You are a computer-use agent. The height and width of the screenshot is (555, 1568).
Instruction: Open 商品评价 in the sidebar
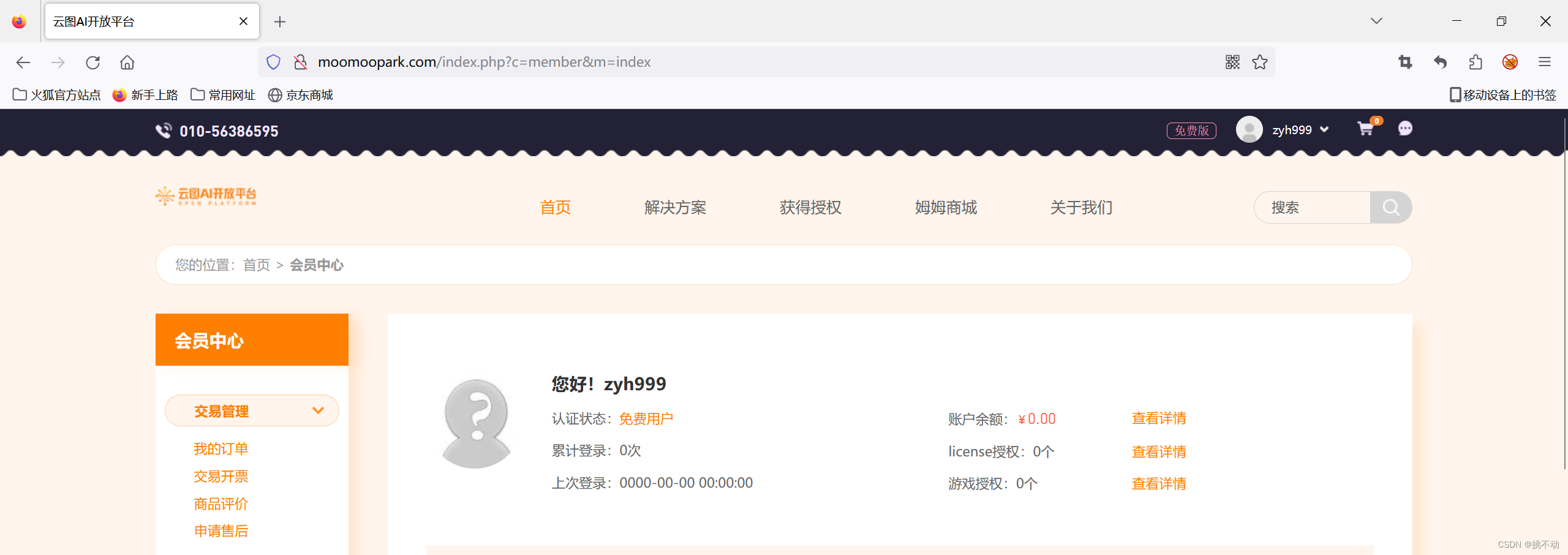pos(221,504)
